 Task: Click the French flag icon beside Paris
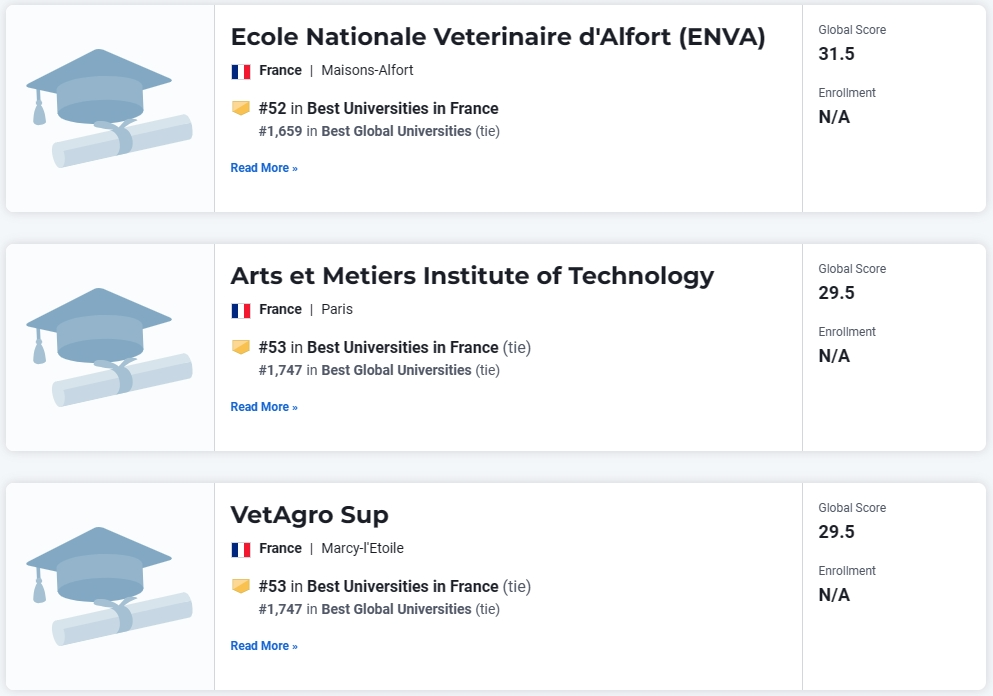pos(241,310)
